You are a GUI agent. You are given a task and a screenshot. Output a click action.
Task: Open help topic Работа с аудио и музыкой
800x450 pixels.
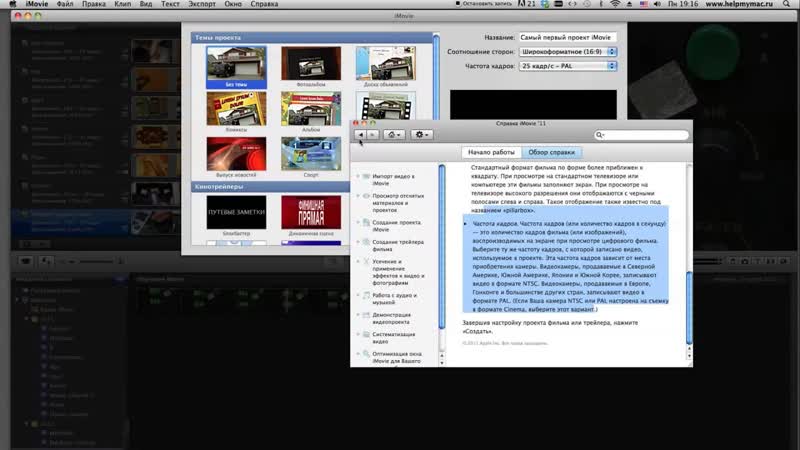pyautogui.click(x=394, y=298)
